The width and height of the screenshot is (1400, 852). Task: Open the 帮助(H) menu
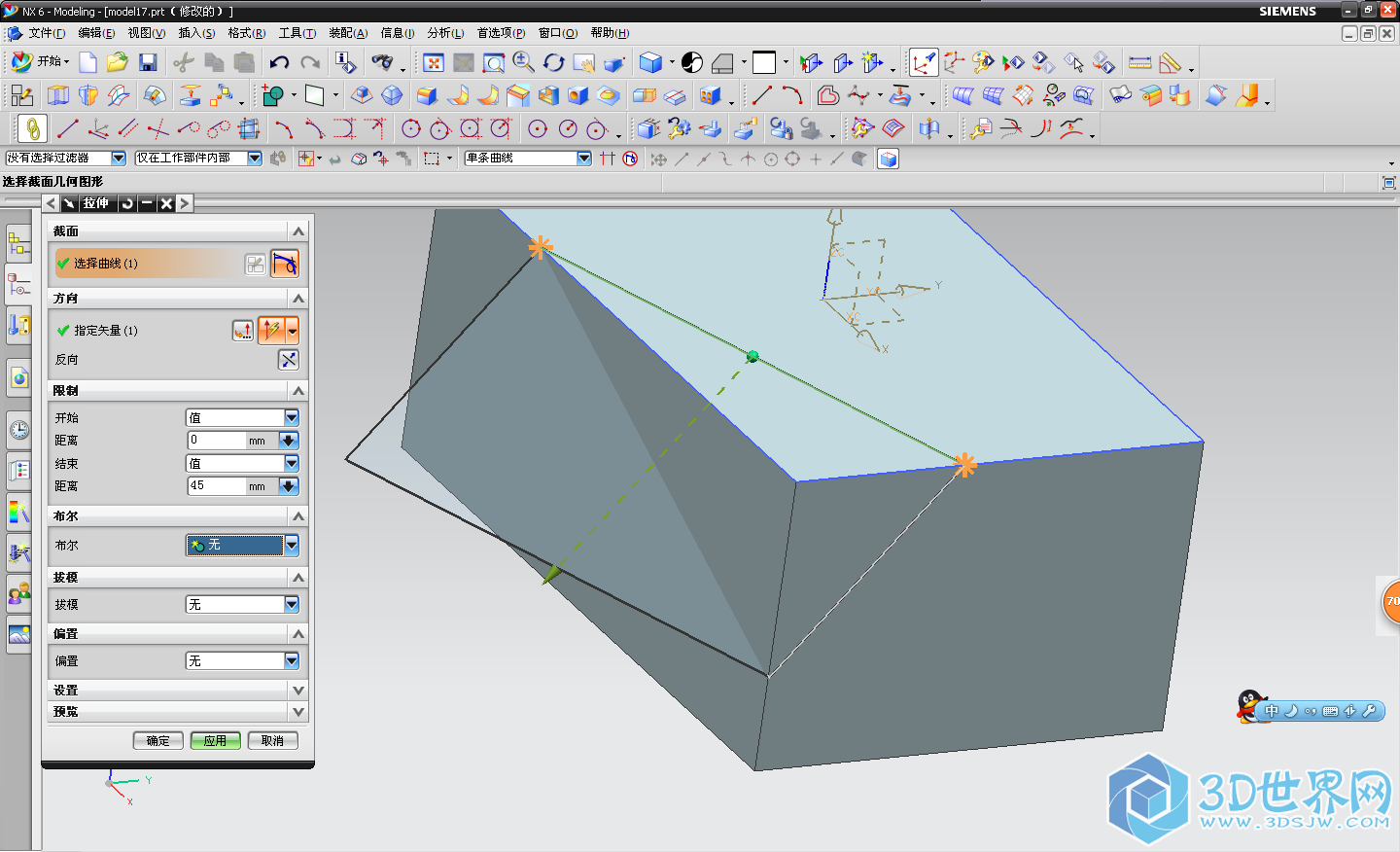[x=610, y=33]
